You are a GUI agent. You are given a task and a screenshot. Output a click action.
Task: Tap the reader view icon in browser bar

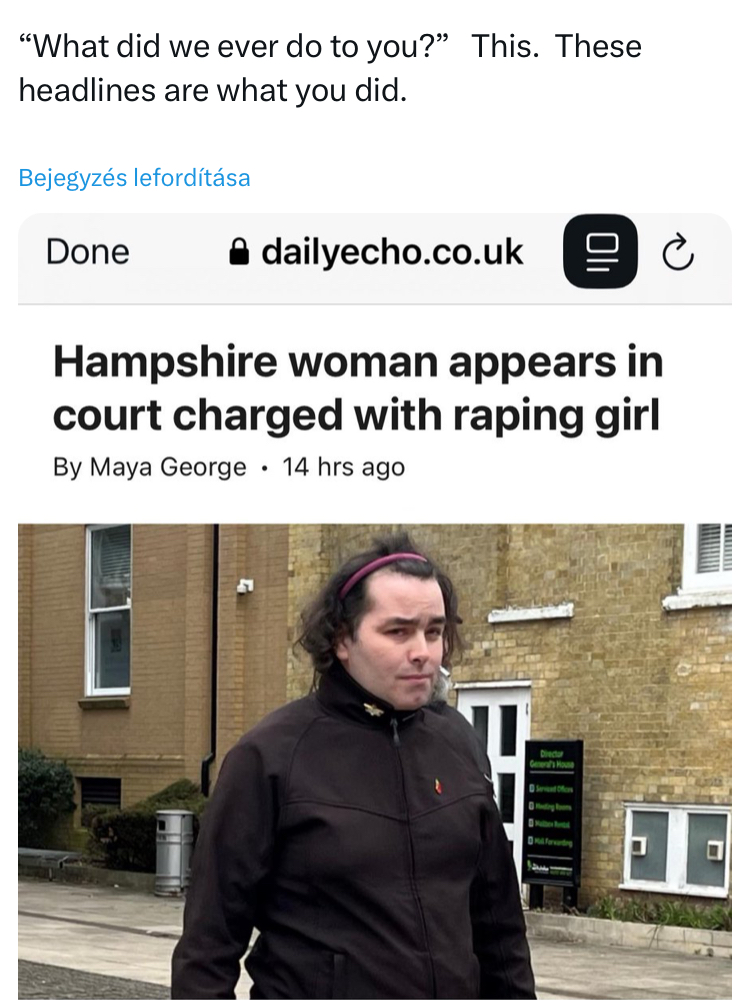[600, 251]
